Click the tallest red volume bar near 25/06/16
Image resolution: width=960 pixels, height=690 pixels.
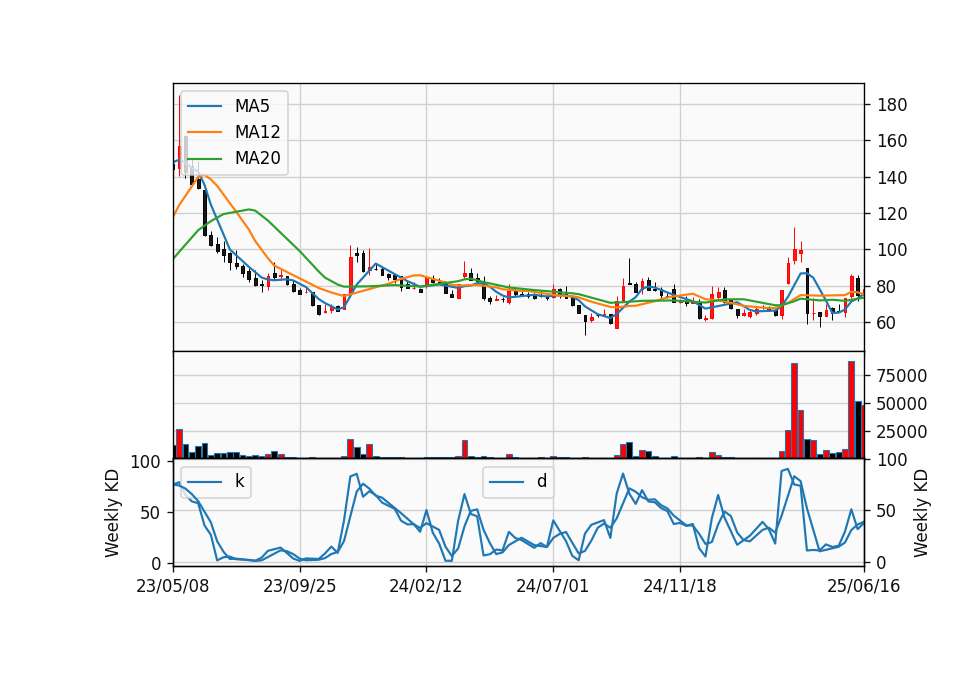(x=851, y=410)
